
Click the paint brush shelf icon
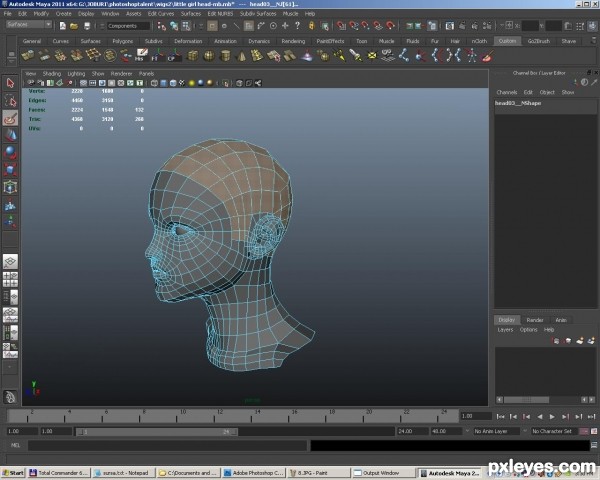tap(487, 56)
